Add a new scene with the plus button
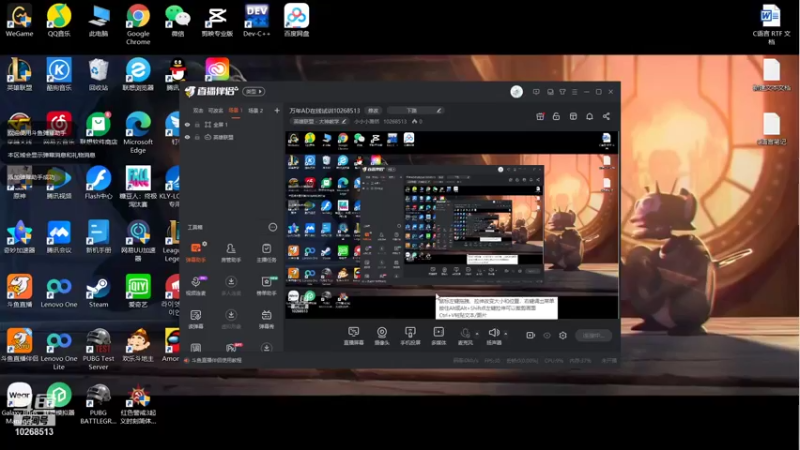The height and width of the screenshot is (450, 800). (x=277, y=110)
